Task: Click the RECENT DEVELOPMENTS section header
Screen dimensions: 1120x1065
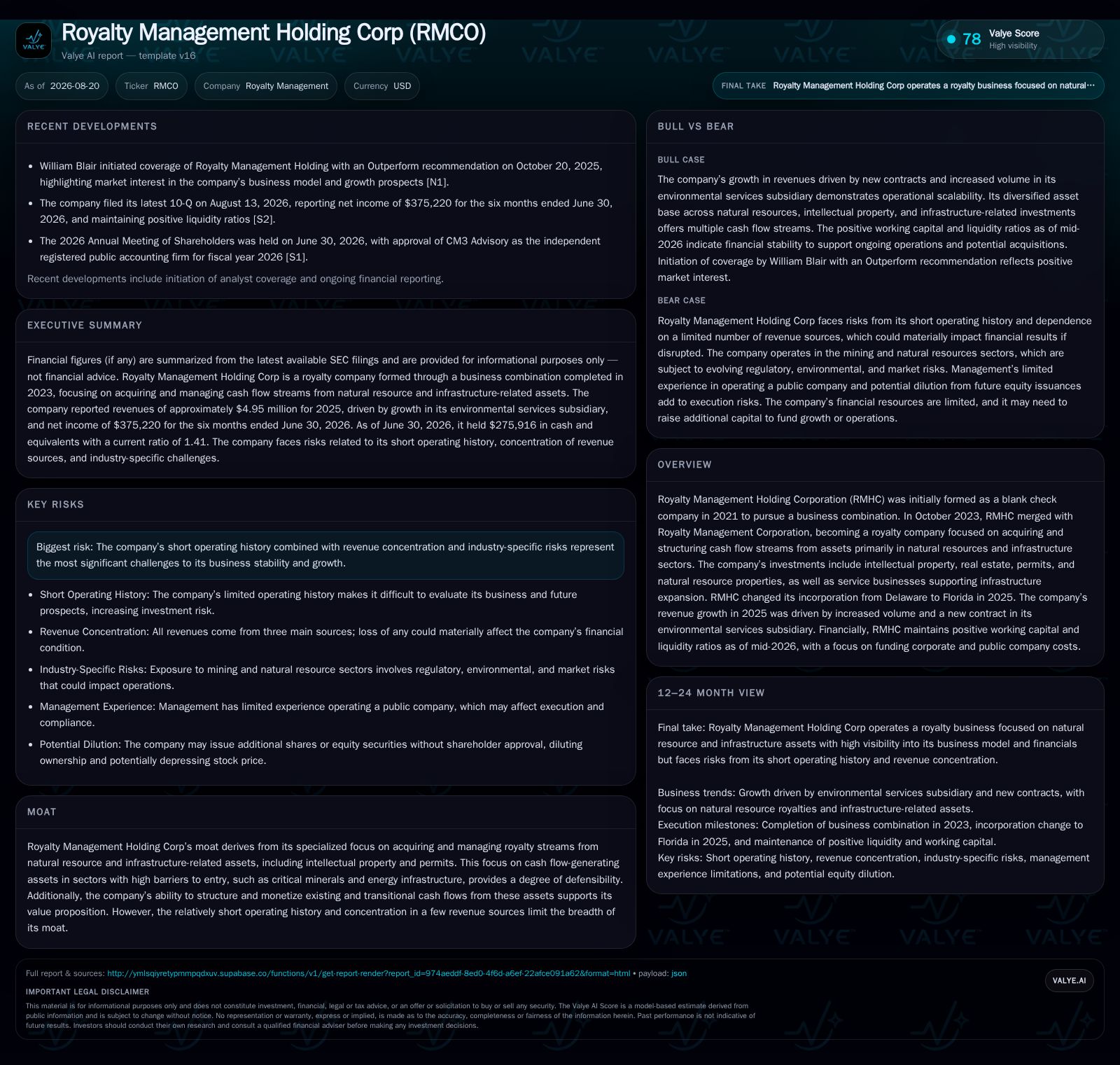Action: point(92,127)
